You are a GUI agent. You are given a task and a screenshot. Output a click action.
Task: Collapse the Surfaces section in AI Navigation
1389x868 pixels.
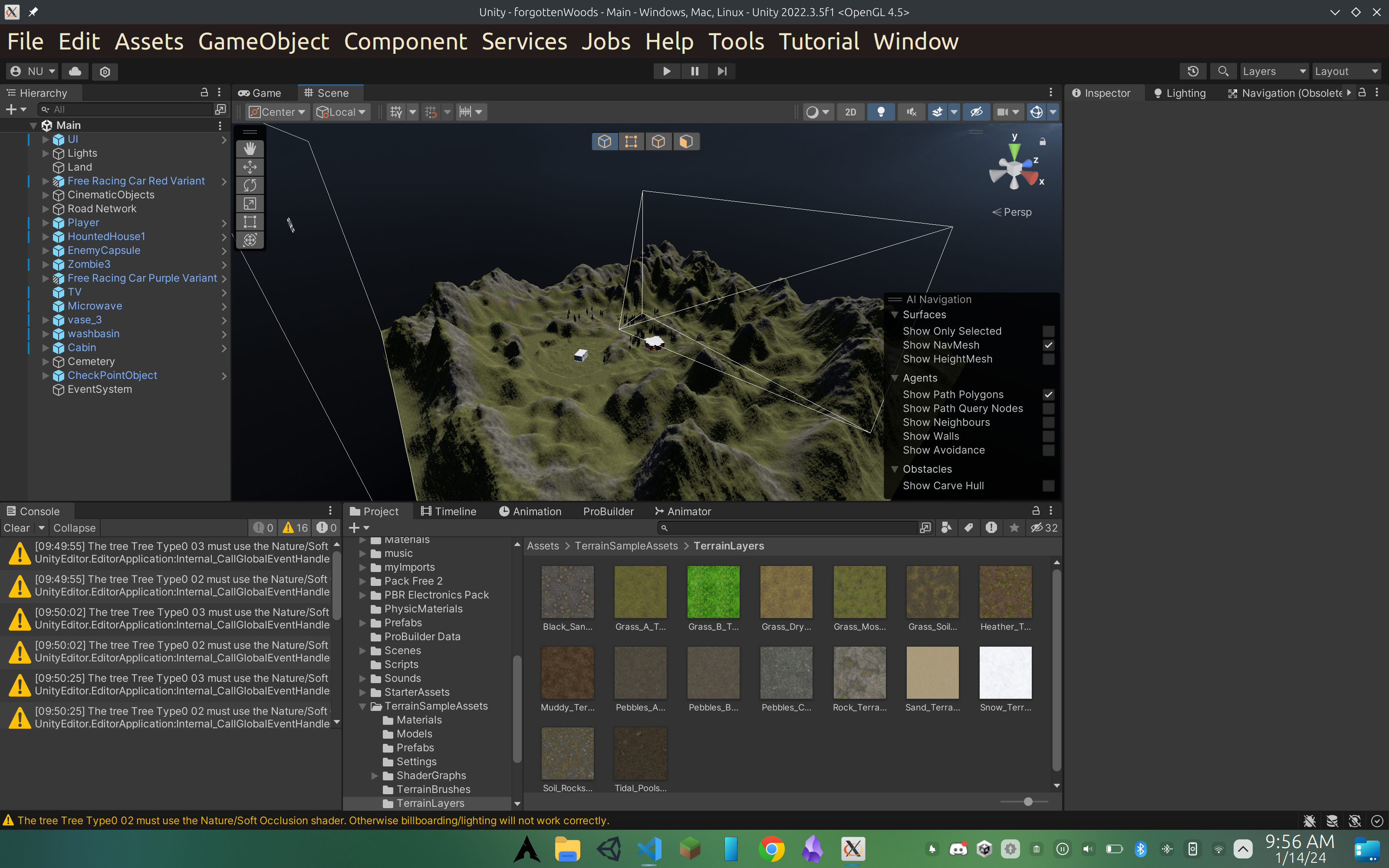(894, 315)
